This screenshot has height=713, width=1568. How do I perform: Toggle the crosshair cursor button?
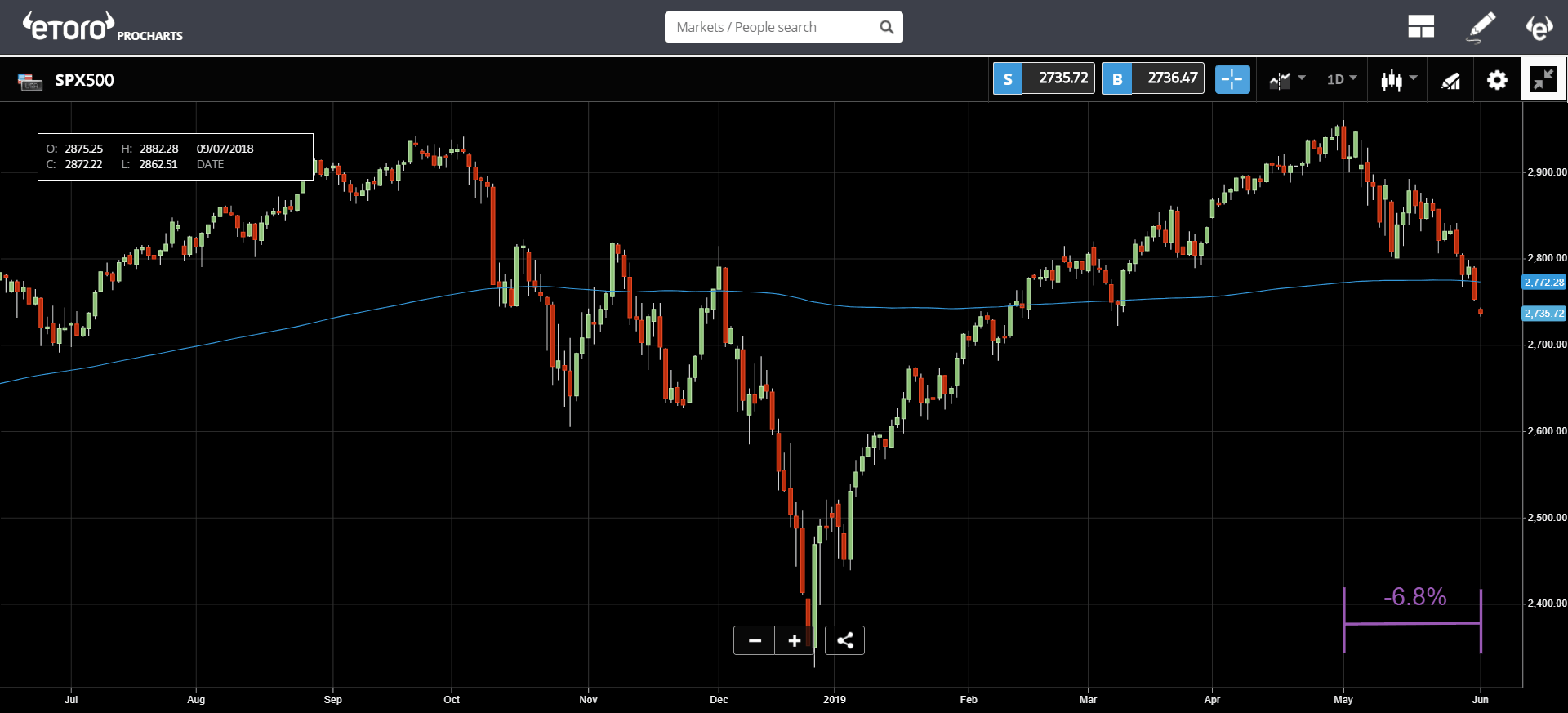click(1232, 79)
